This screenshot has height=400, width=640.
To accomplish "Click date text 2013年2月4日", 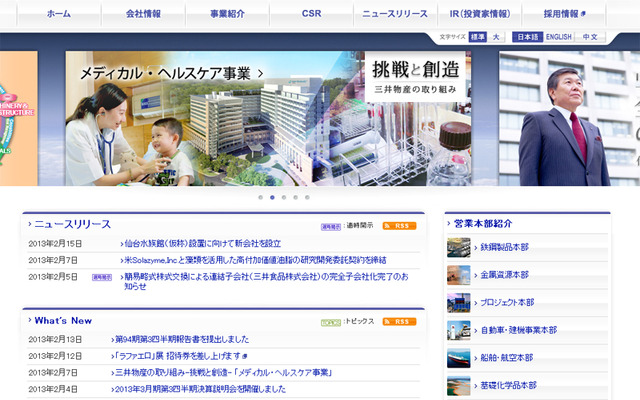I will tap(53, 389).
